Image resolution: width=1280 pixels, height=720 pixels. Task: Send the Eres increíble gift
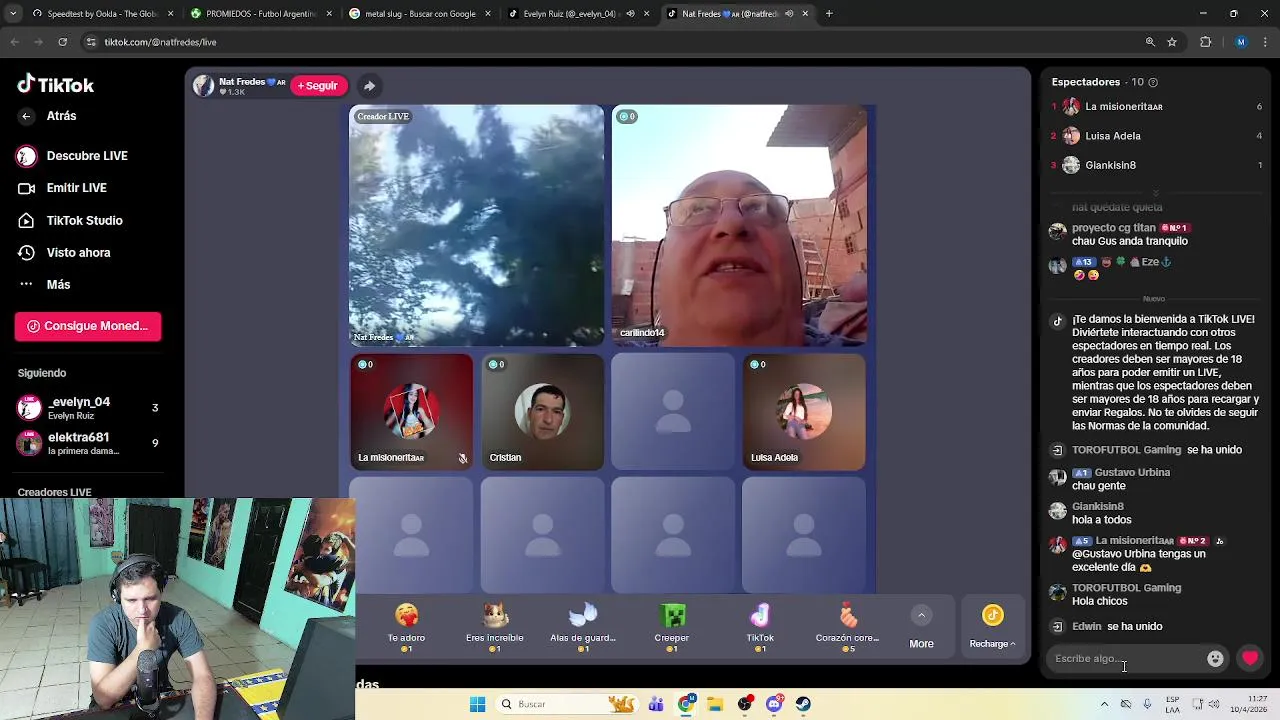click(494, 627)
